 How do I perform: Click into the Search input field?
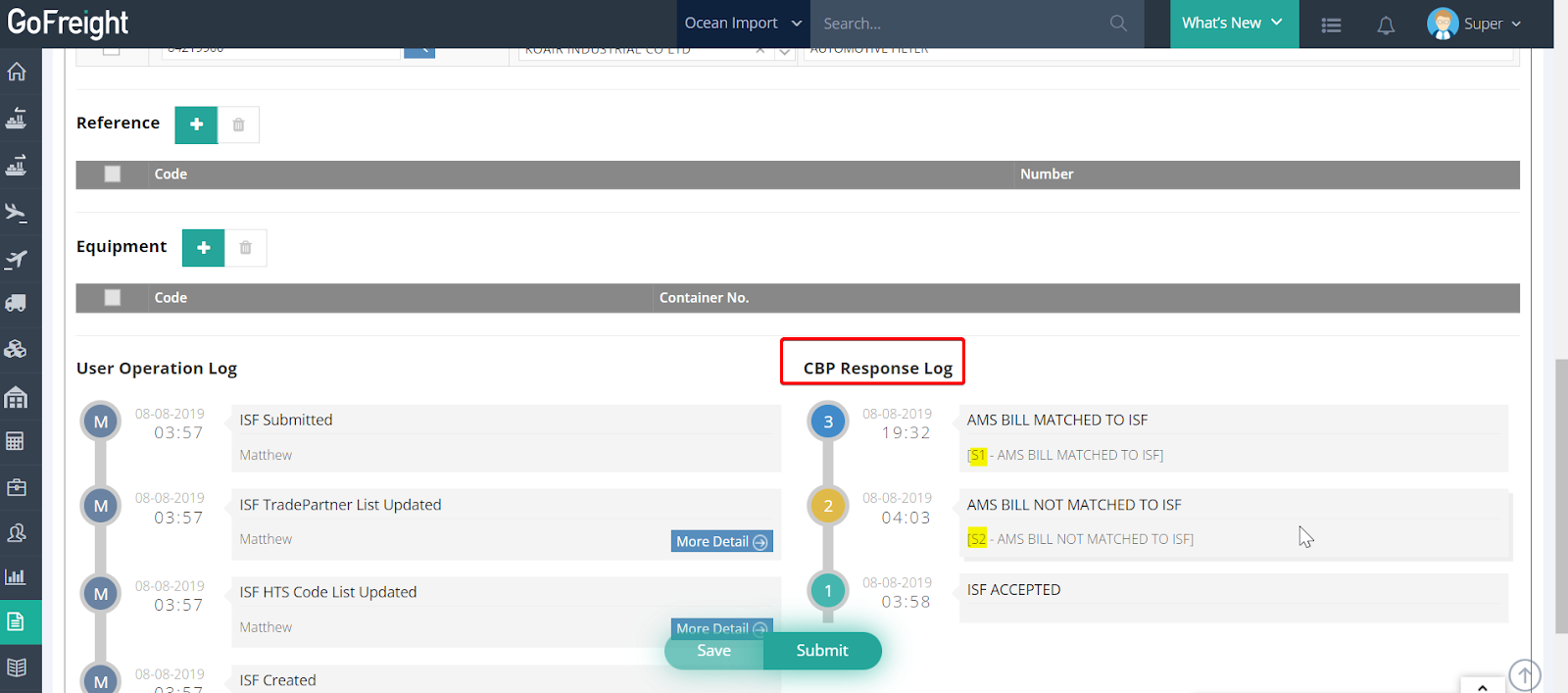tap(960, 24)
